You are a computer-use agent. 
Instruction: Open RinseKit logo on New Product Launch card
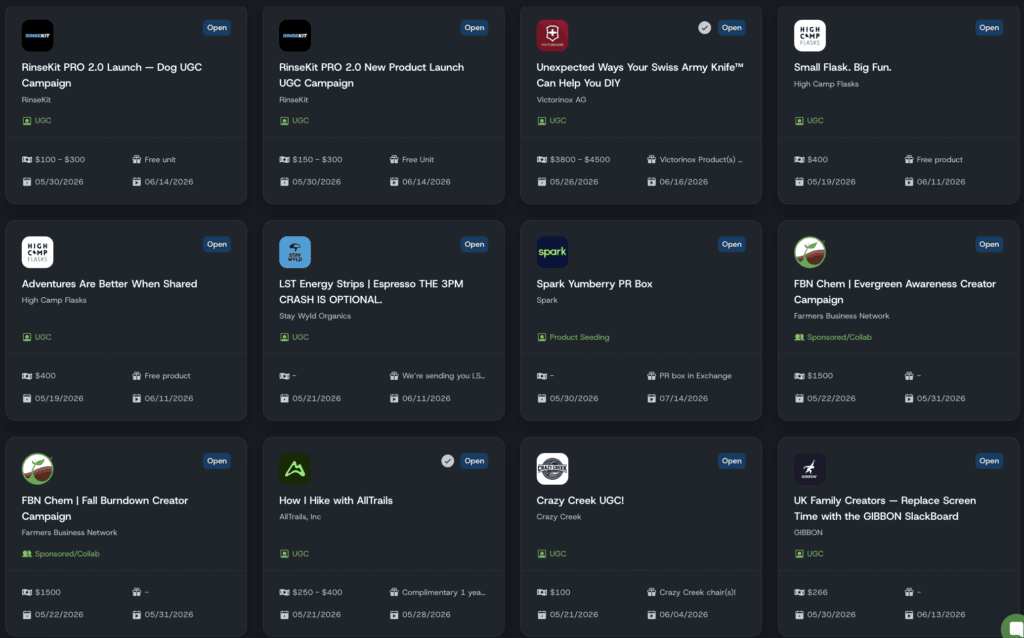pyautogui.click(x=295, y=35)
